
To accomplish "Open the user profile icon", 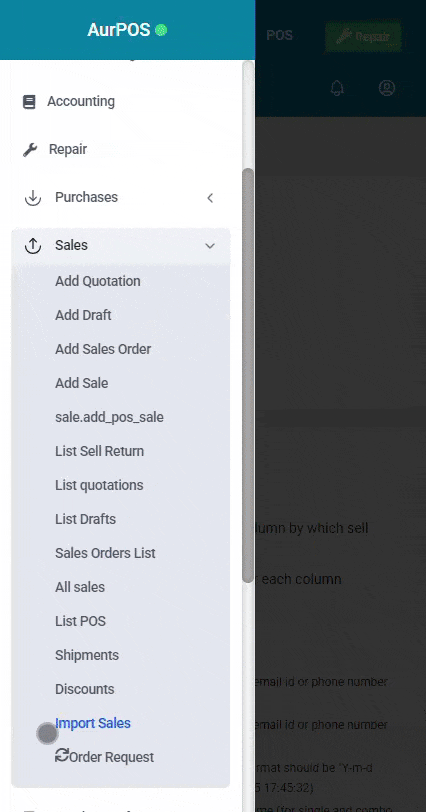I will click(x=387, y=88).
